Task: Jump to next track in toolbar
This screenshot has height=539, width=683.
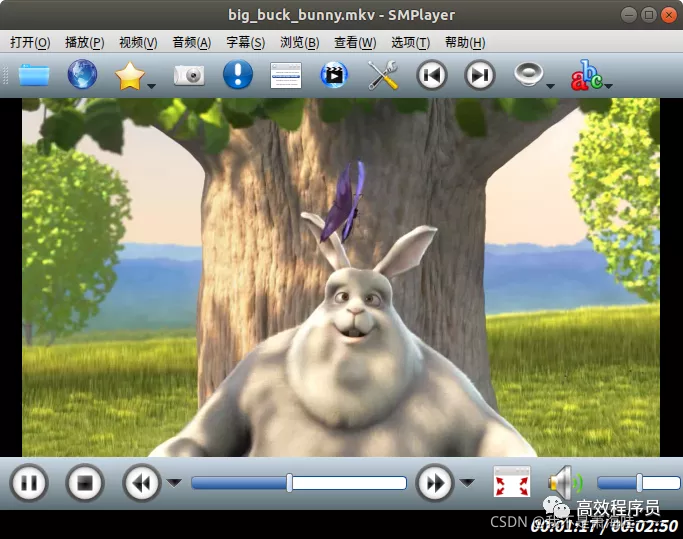Action: tap(480, 75)
